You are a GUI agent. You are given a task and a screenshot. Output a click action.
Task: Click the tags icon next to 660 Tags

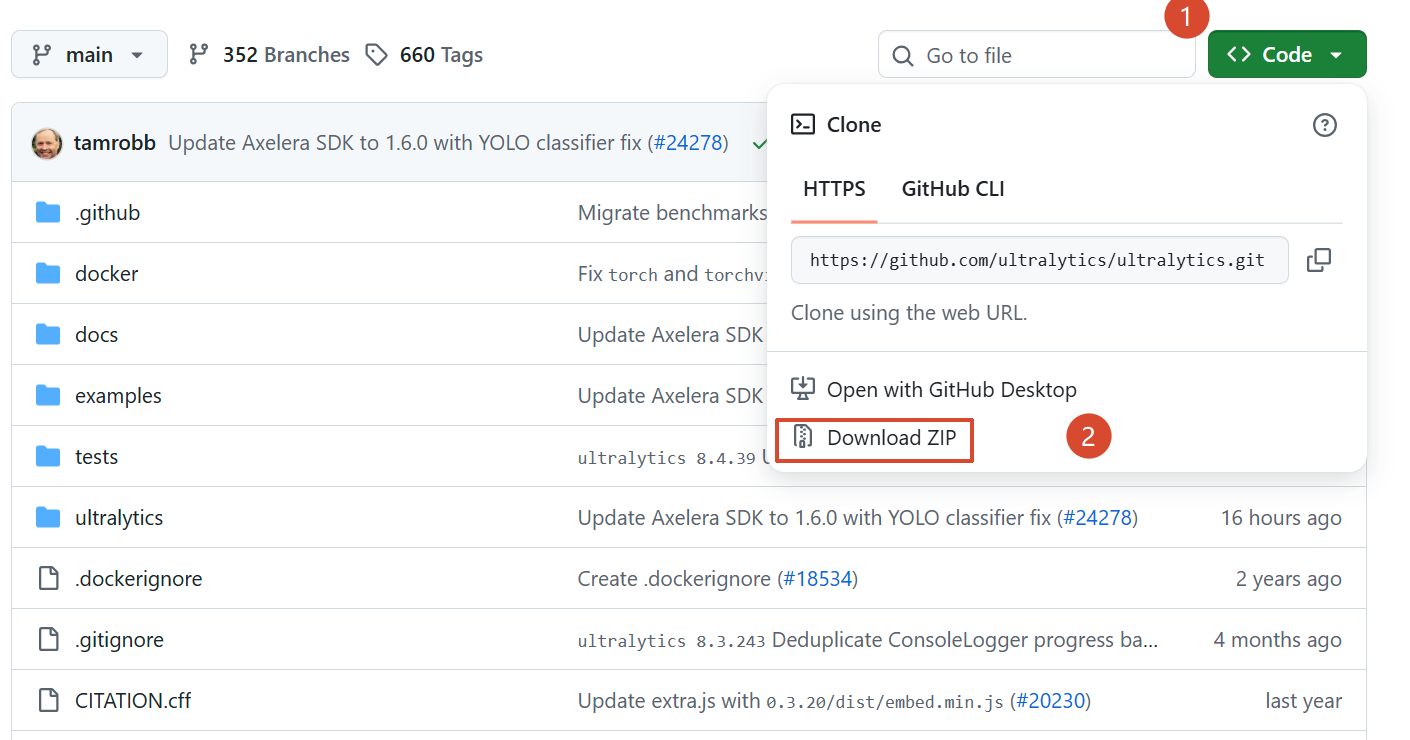[376, 55]
